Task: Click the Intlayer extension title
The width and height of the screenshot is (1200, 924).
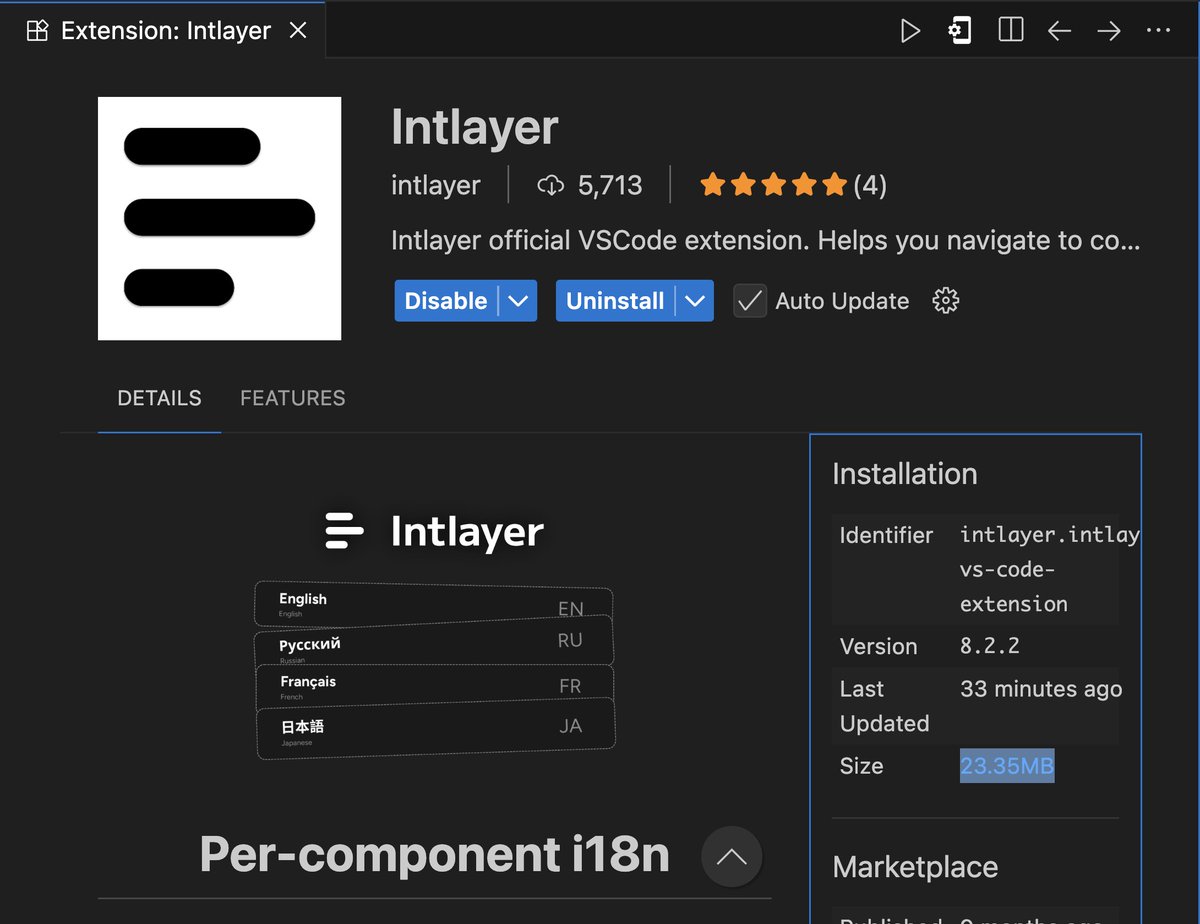Action: pyautogui.click(x=475, y=127)
